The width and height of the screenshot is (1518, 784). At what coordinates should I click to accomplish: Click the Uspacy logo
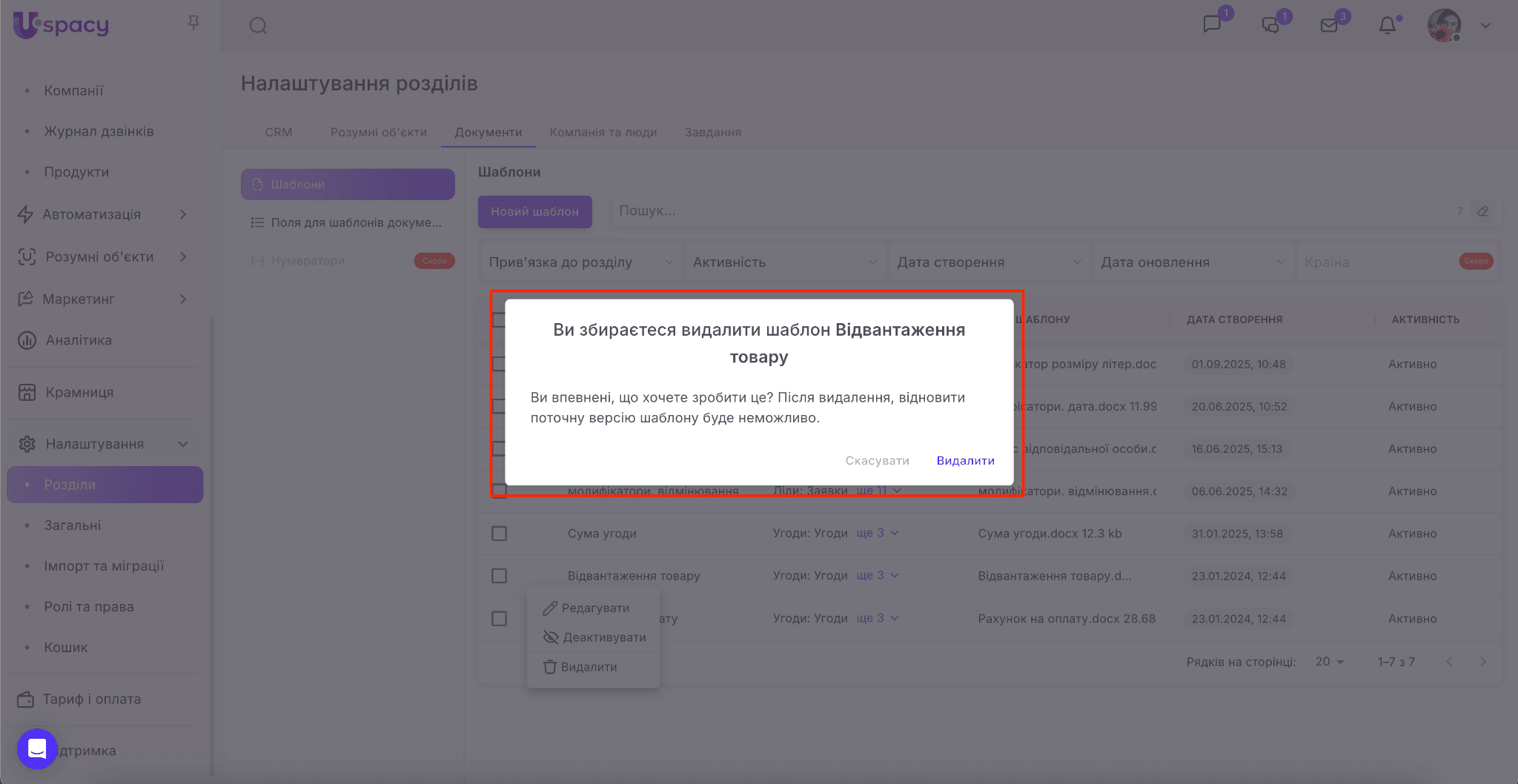tap(61, 25)
